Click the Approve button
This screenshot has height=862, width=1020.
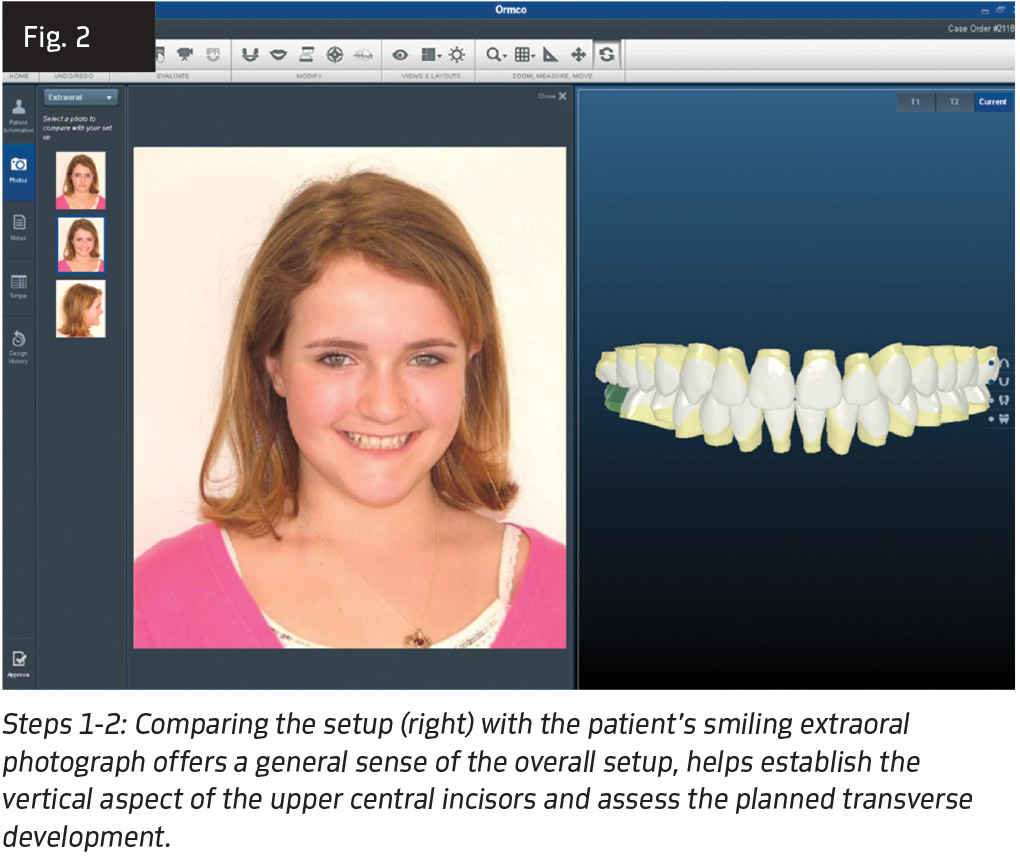[18, 663]
